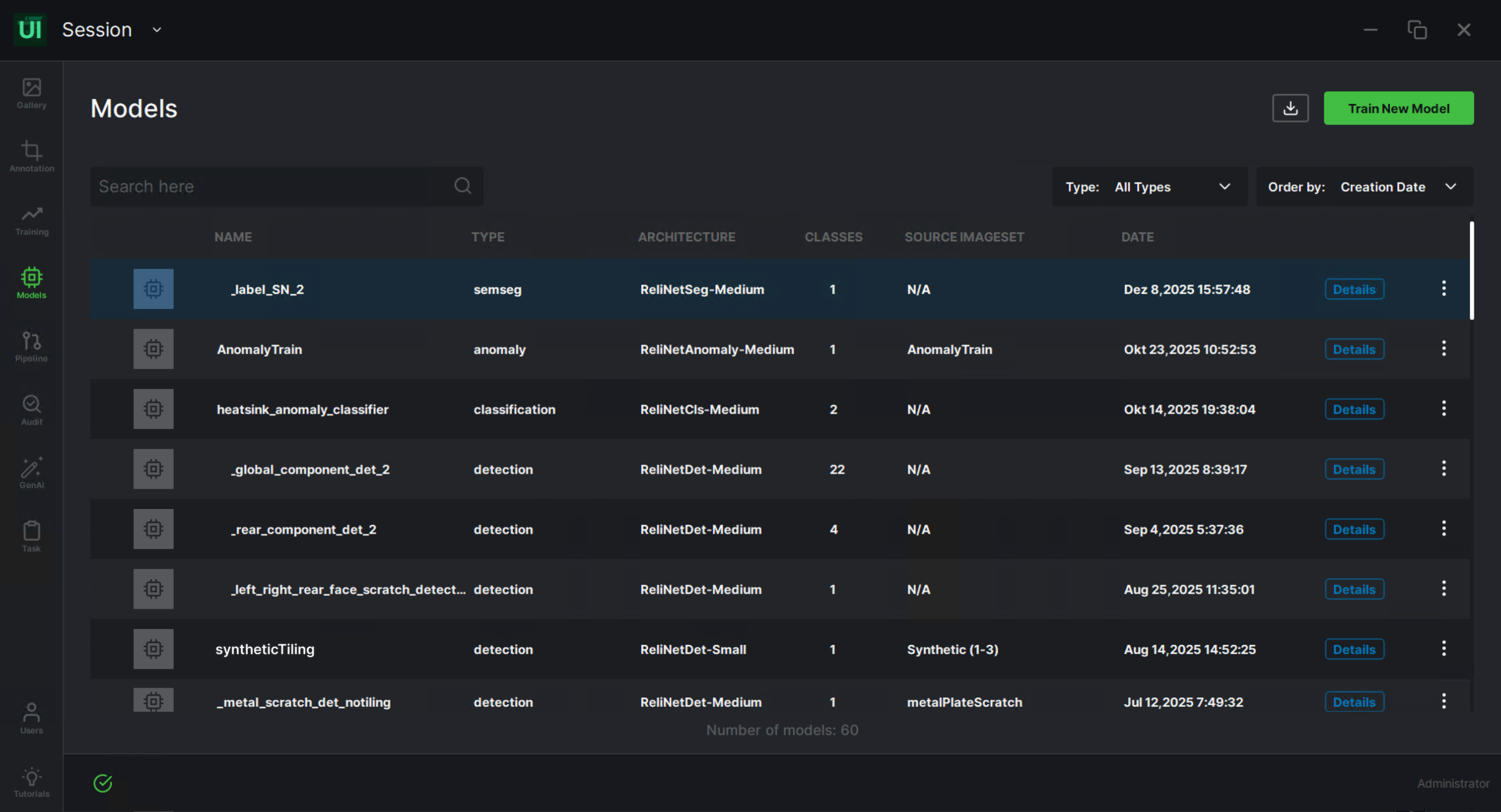The image size is (1501, 812).
Task: Open three-dot menu for syntheticTiling row
Action: click(1443, 649)
